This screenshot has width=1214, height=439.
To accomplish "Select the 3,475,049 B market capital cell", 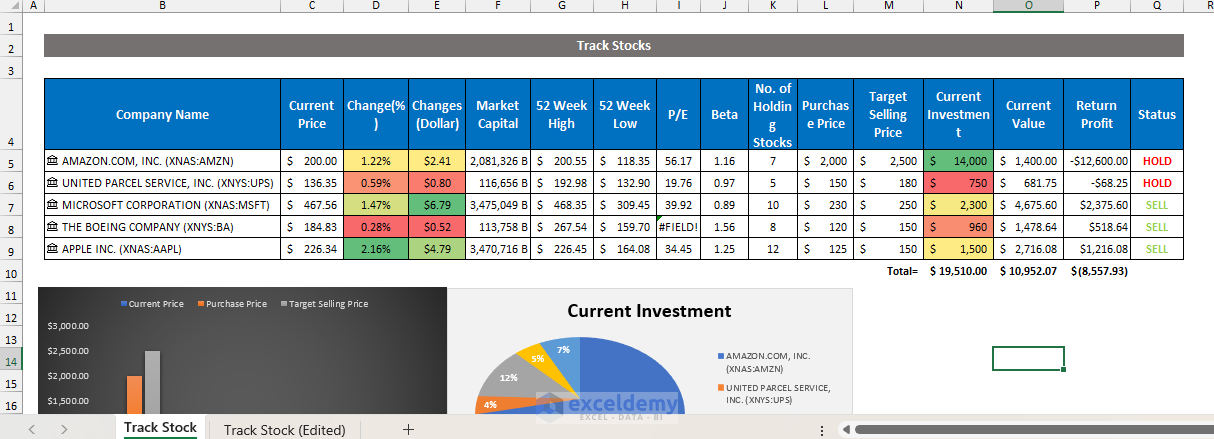I will coord(497,205).
